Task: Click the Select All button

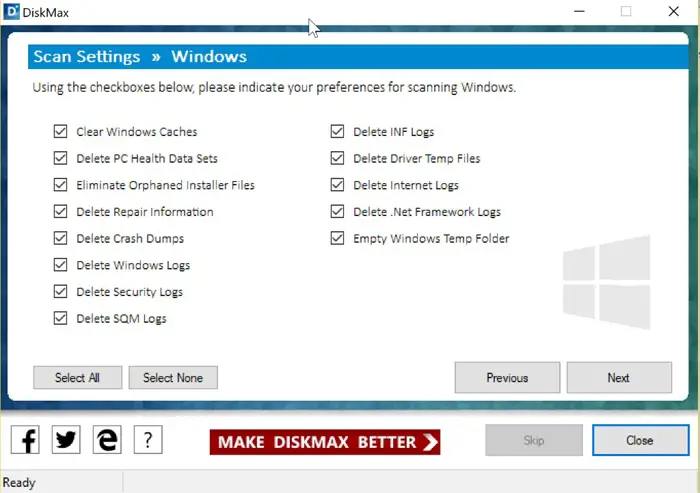Action: pos(77,378)
